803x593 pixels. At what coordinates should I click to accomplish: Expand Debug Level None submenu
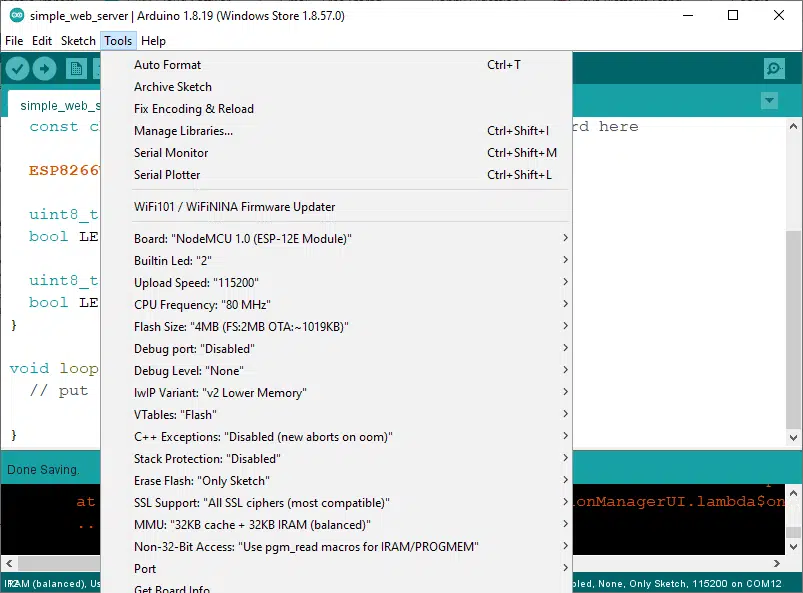click(336, 371)
